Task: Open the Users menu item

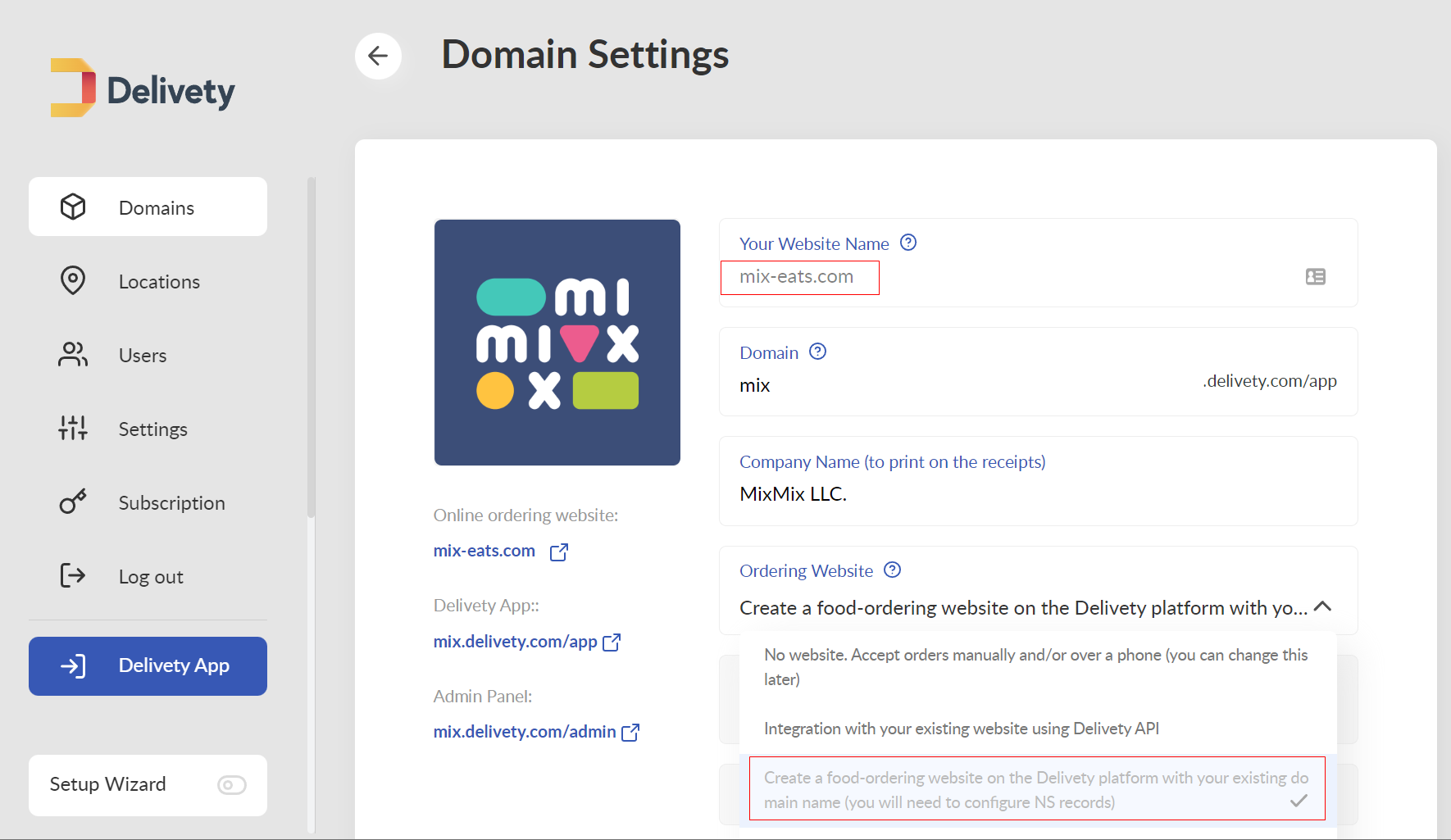Action: pos(148,355)
